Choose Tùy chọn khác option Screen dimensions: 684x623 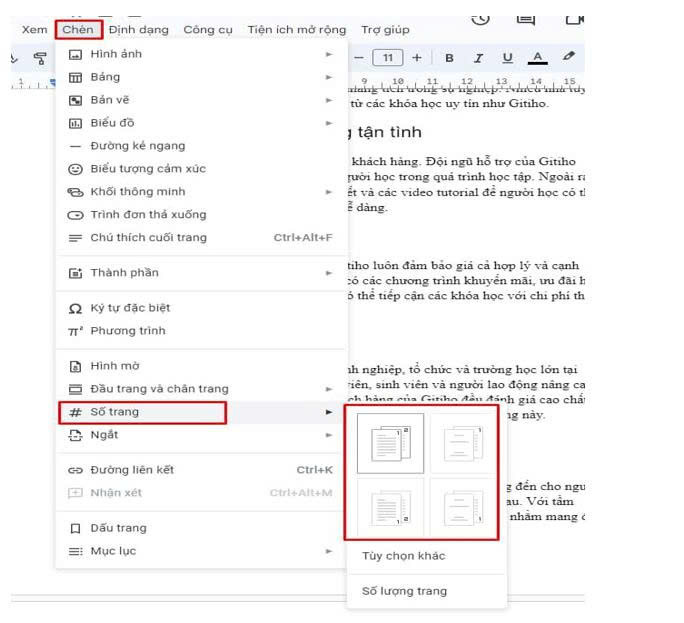coord(404,556)
